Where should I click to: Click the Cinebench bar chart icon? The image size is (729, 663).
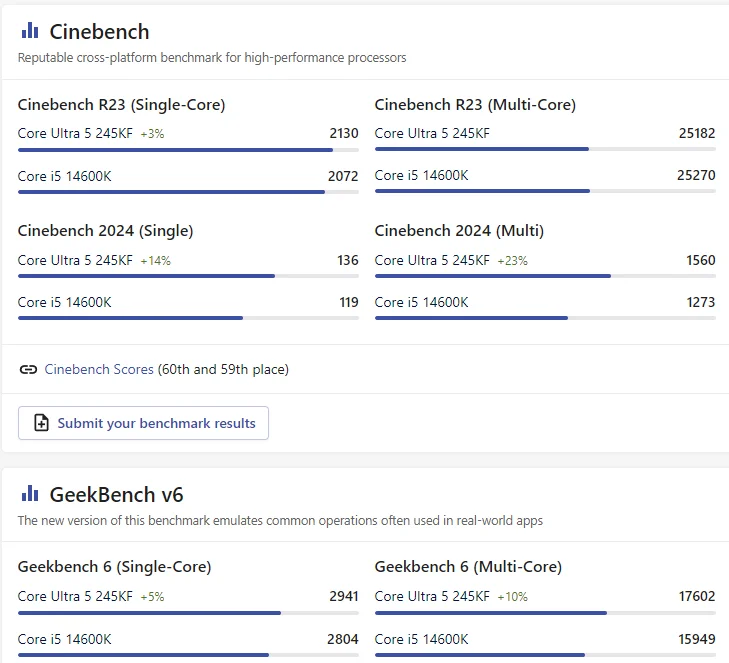pyautogui.click(x=30, y=31)
